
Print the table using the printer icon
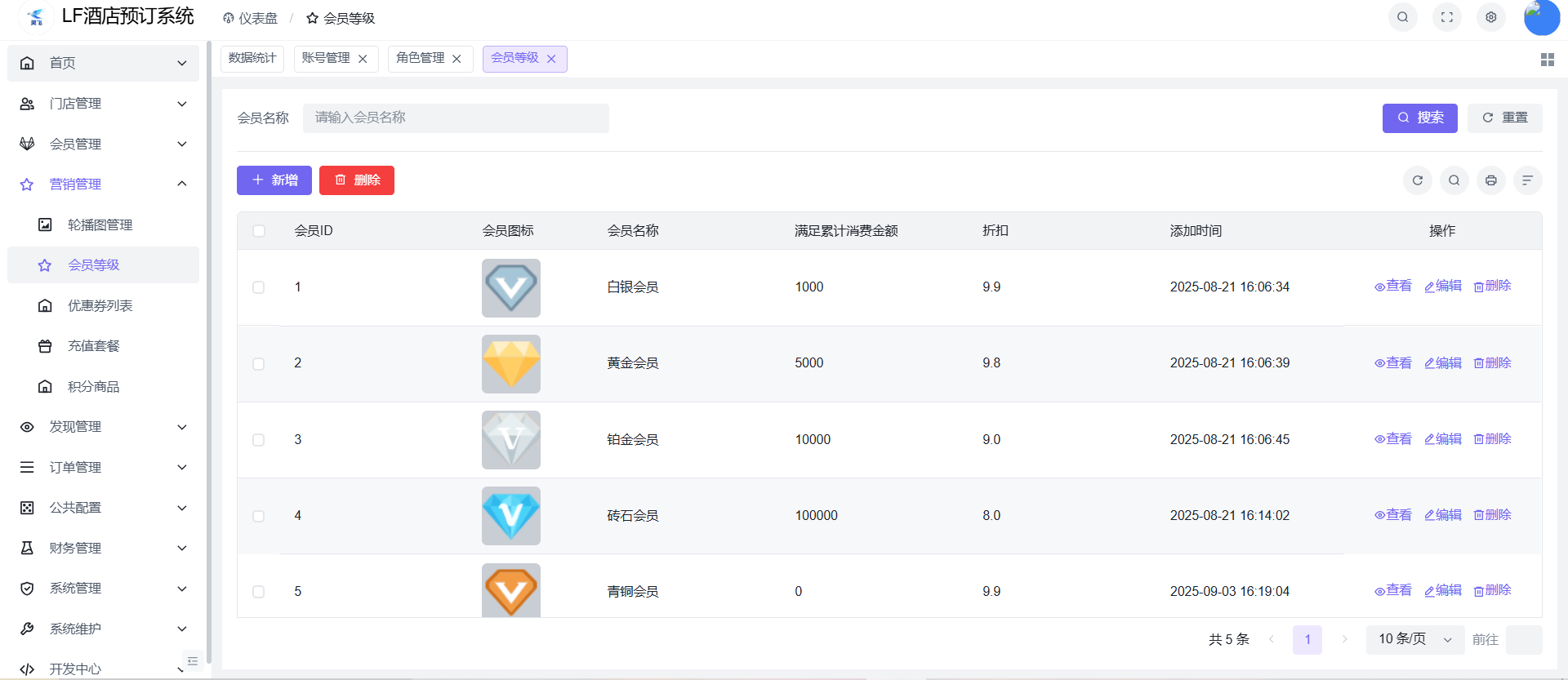click(x=1490, y=180)
